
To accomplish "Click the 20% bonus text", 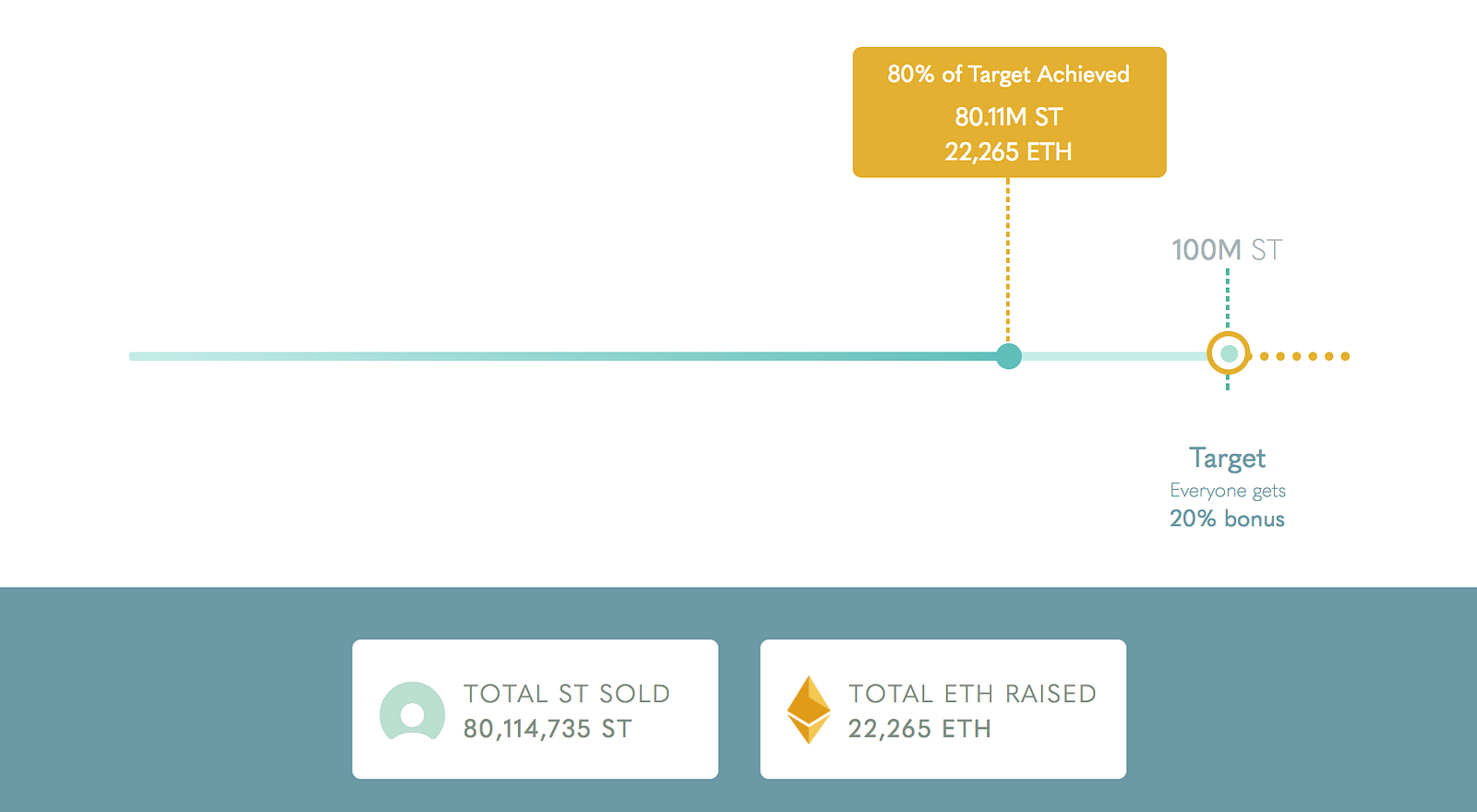I will point(1227,519).
